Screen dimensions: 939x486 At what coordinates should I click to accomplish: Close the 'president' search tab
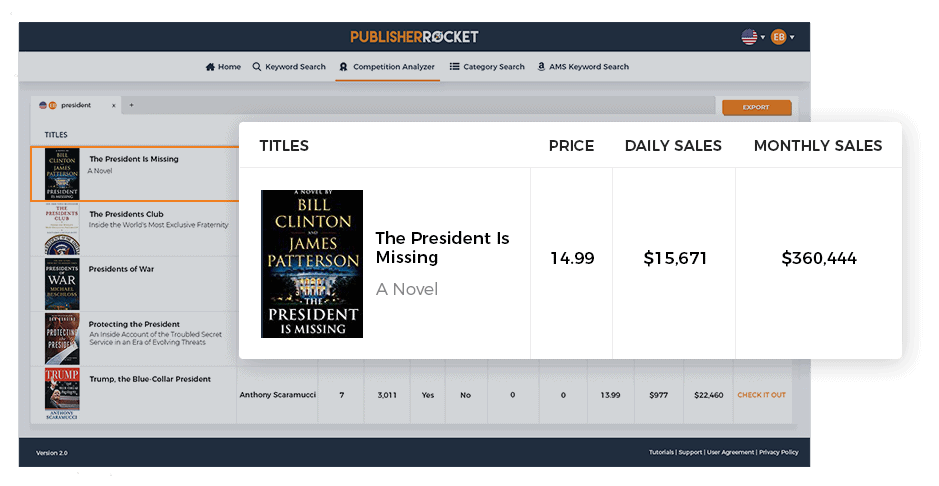point(114,105)
